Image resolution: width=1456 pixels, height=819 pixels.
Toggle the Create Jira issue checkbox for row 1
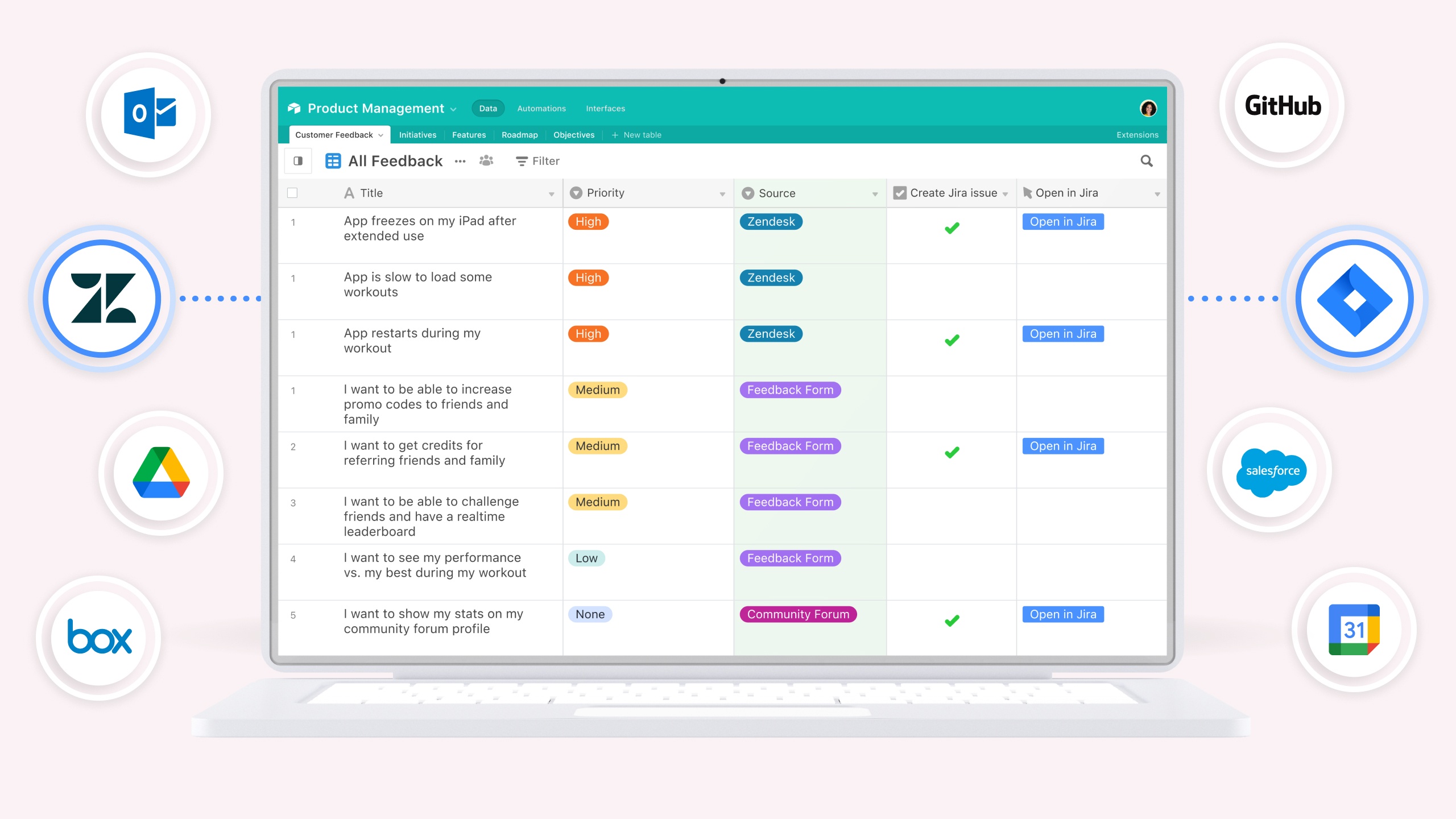(951, 228)
